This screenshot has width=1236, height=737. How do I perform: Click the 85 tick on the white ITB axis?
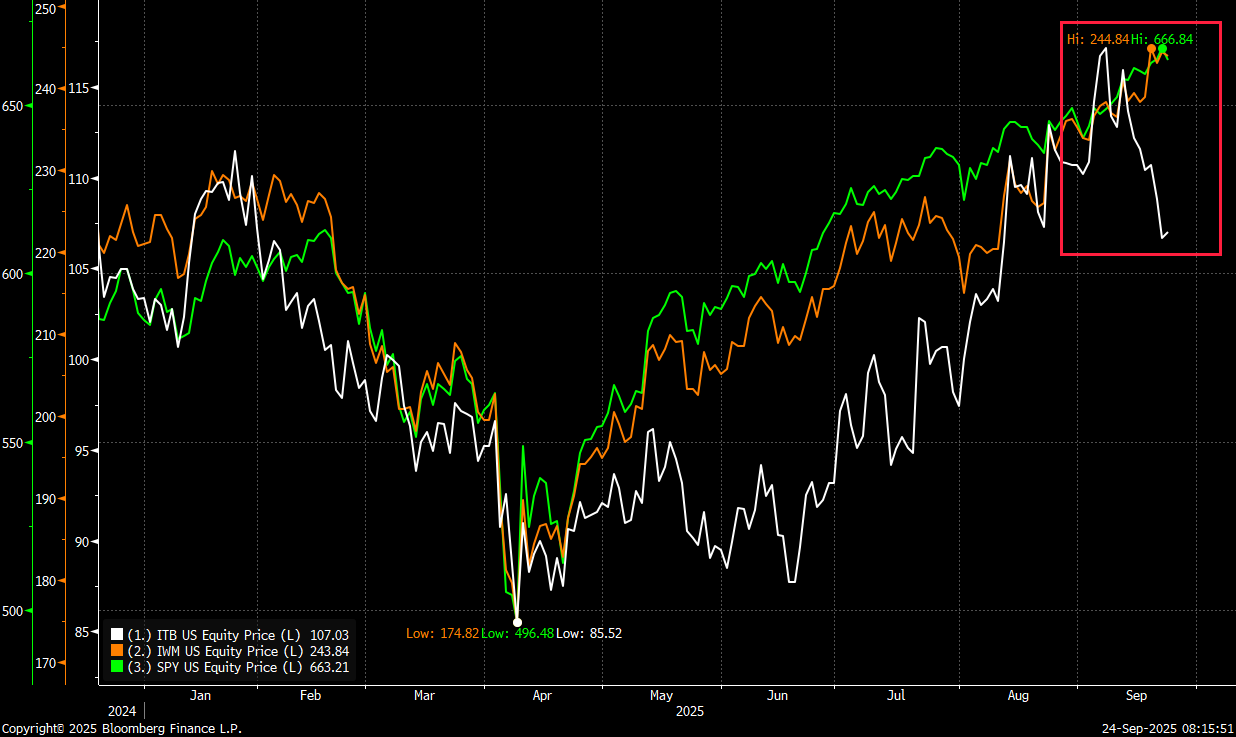(81, 632)
